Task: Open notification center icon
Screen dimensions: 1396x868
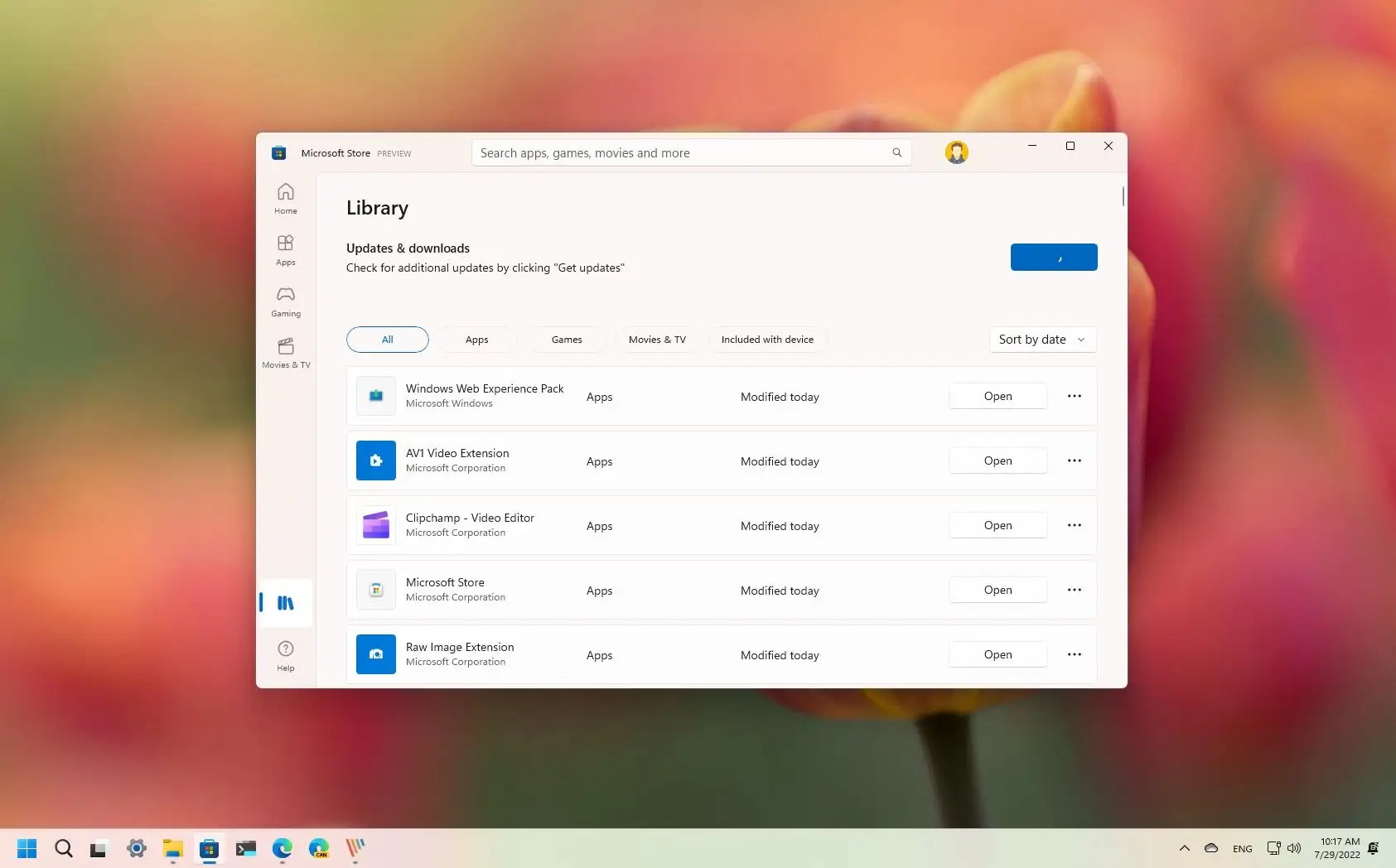Action: pos(1374,848)
